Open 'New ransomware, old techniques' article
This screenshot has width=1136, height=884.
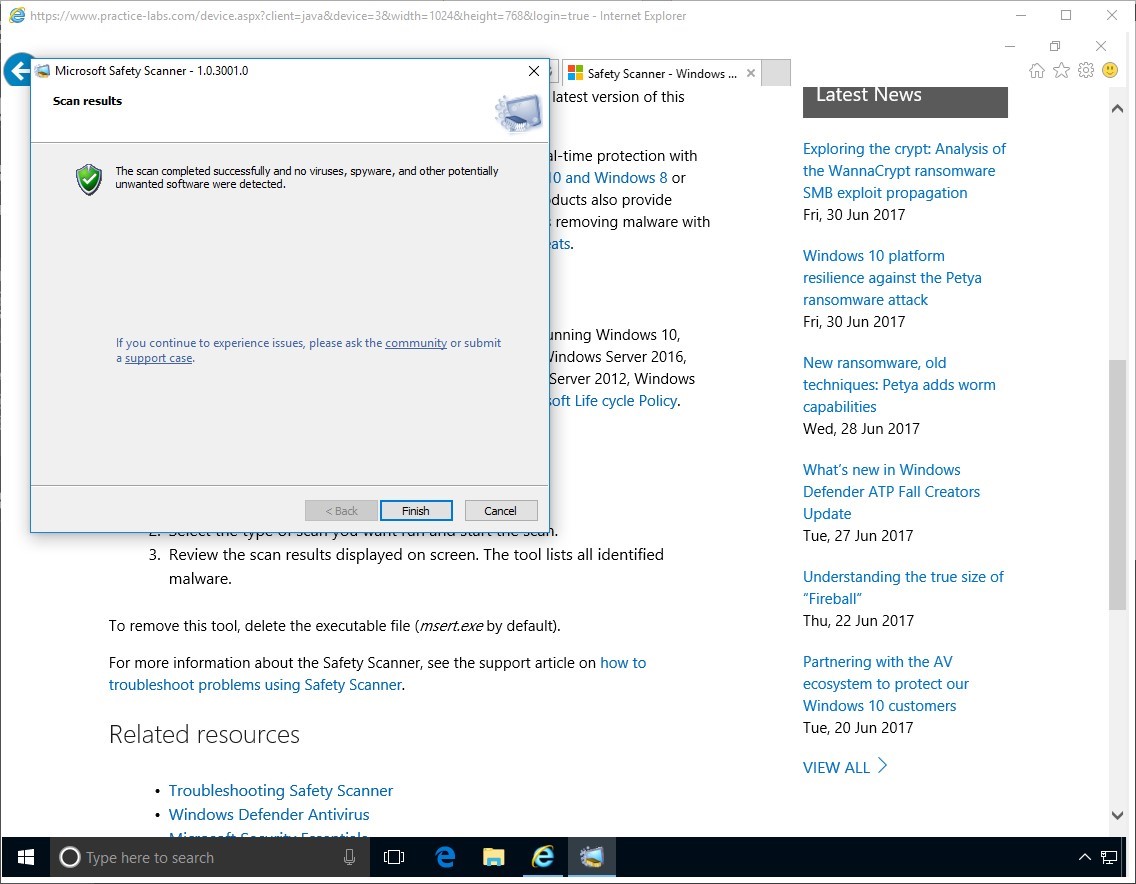coord(899,385)
